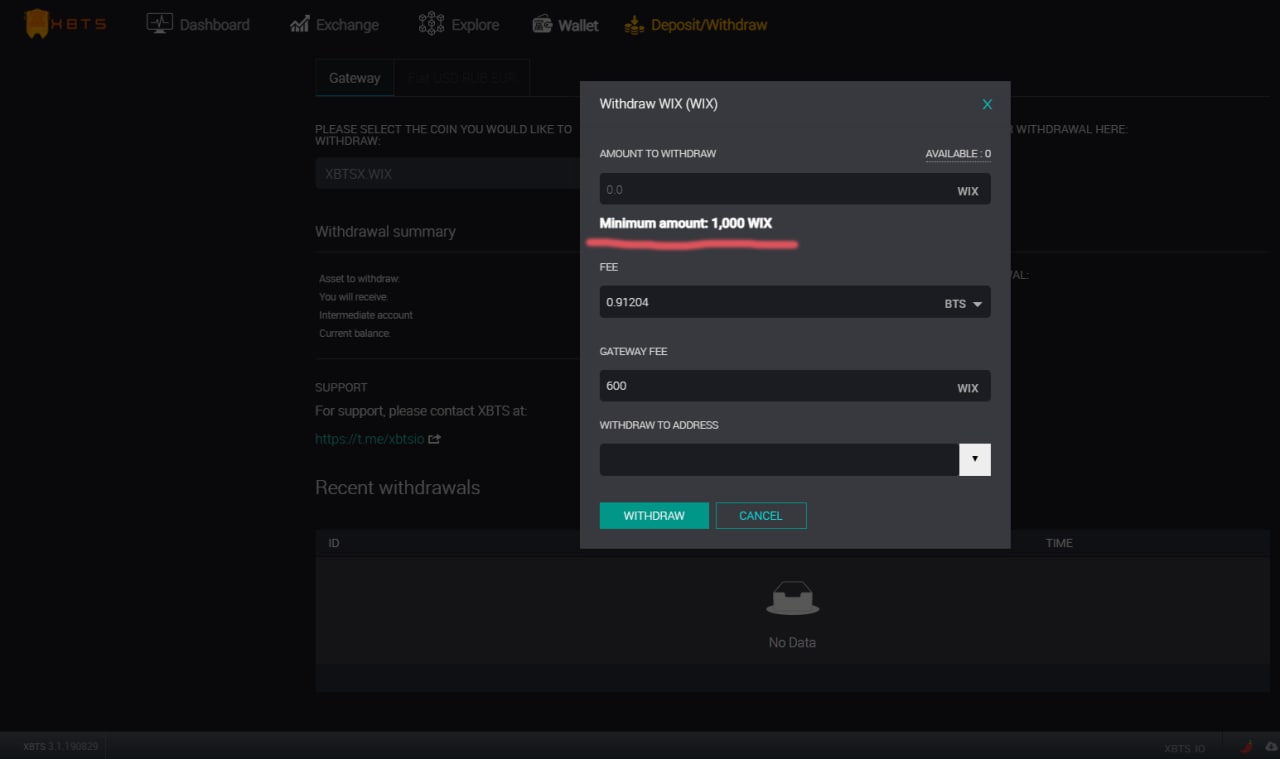Click the No Data text
1280x759 pixels.
pyautogui.click(x=792, y=642)
